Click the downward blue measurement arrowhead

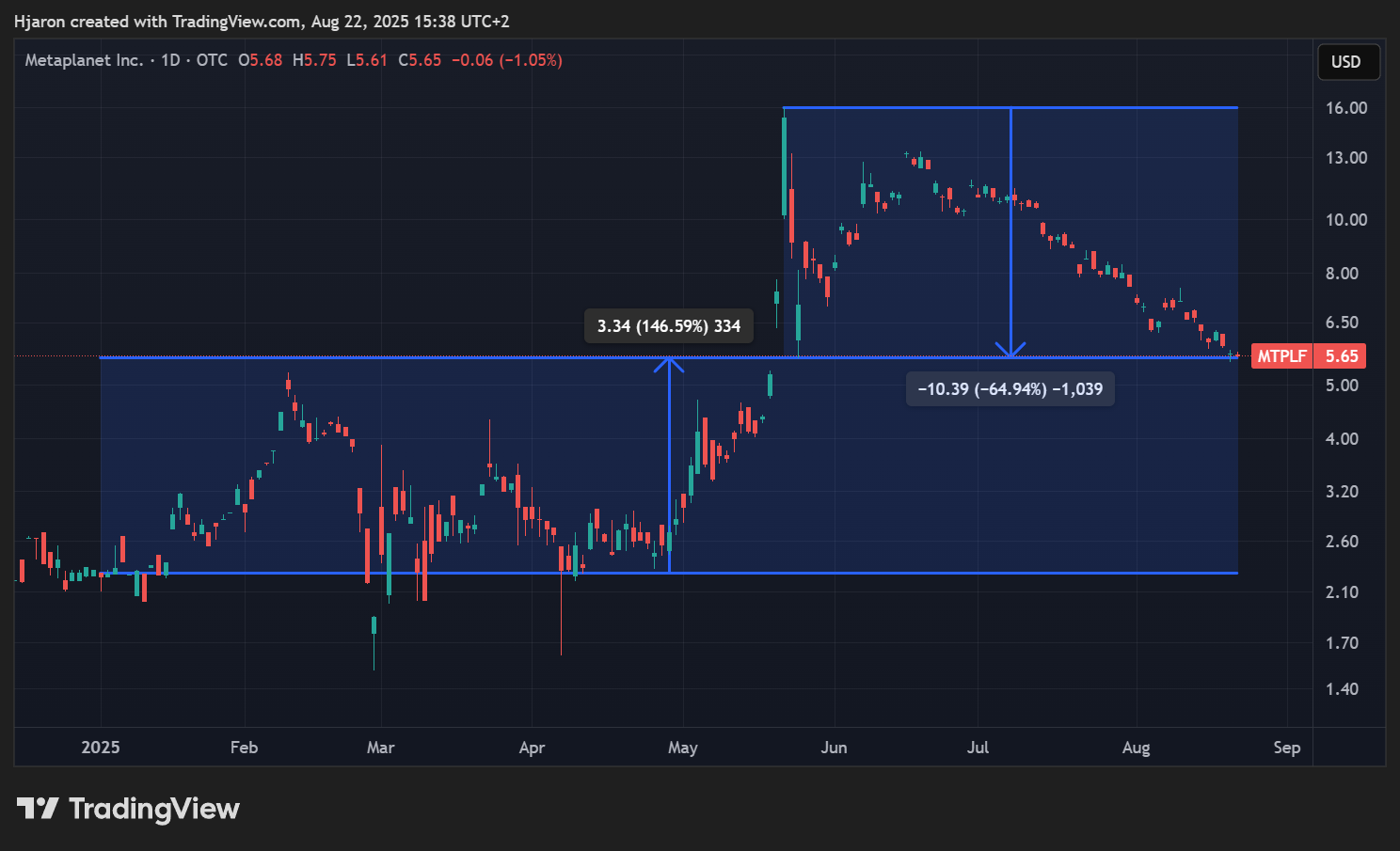pyautogui.click(x=1010, y=351)
